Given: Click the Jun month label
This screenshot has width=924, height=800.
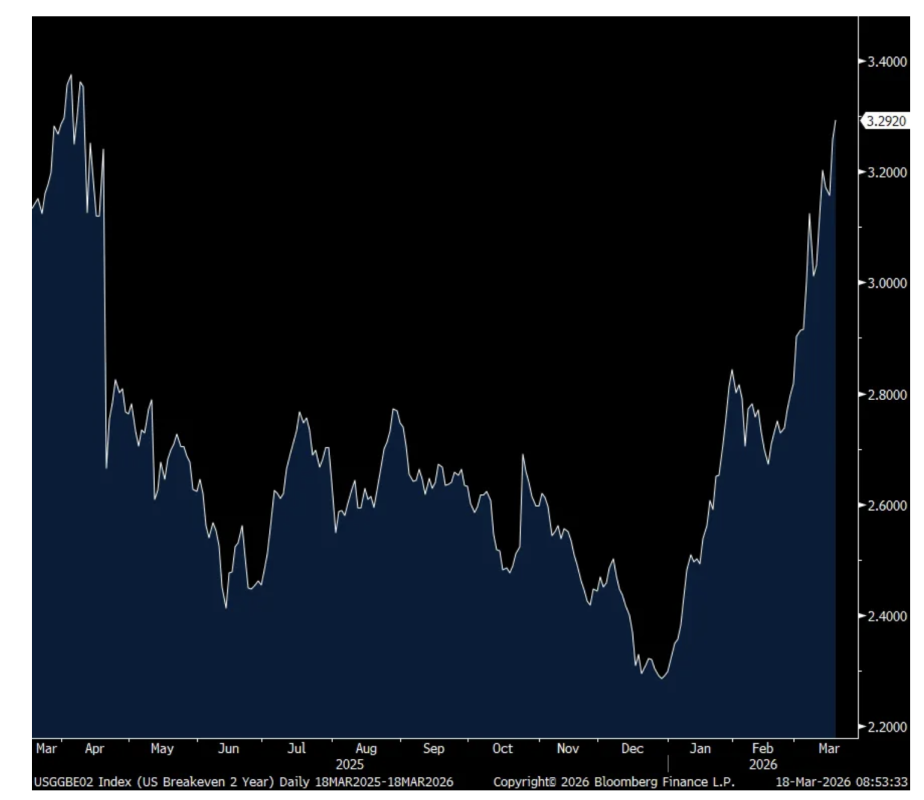Looking at the screenshot, I should [x=228, y=748].
